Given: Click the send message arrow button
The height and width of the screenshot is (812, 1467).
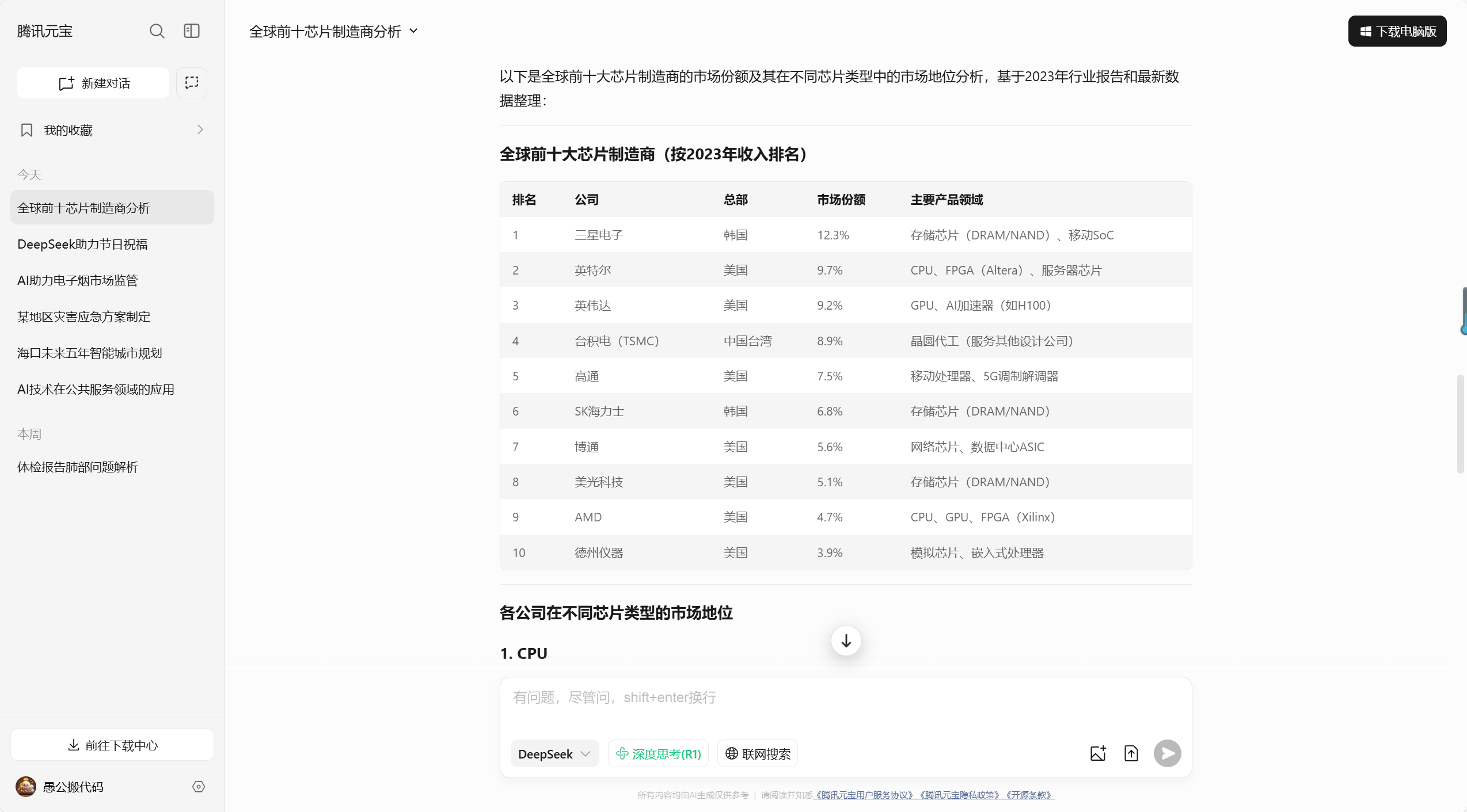Looking at the screenshot, I should [1167, 753].
